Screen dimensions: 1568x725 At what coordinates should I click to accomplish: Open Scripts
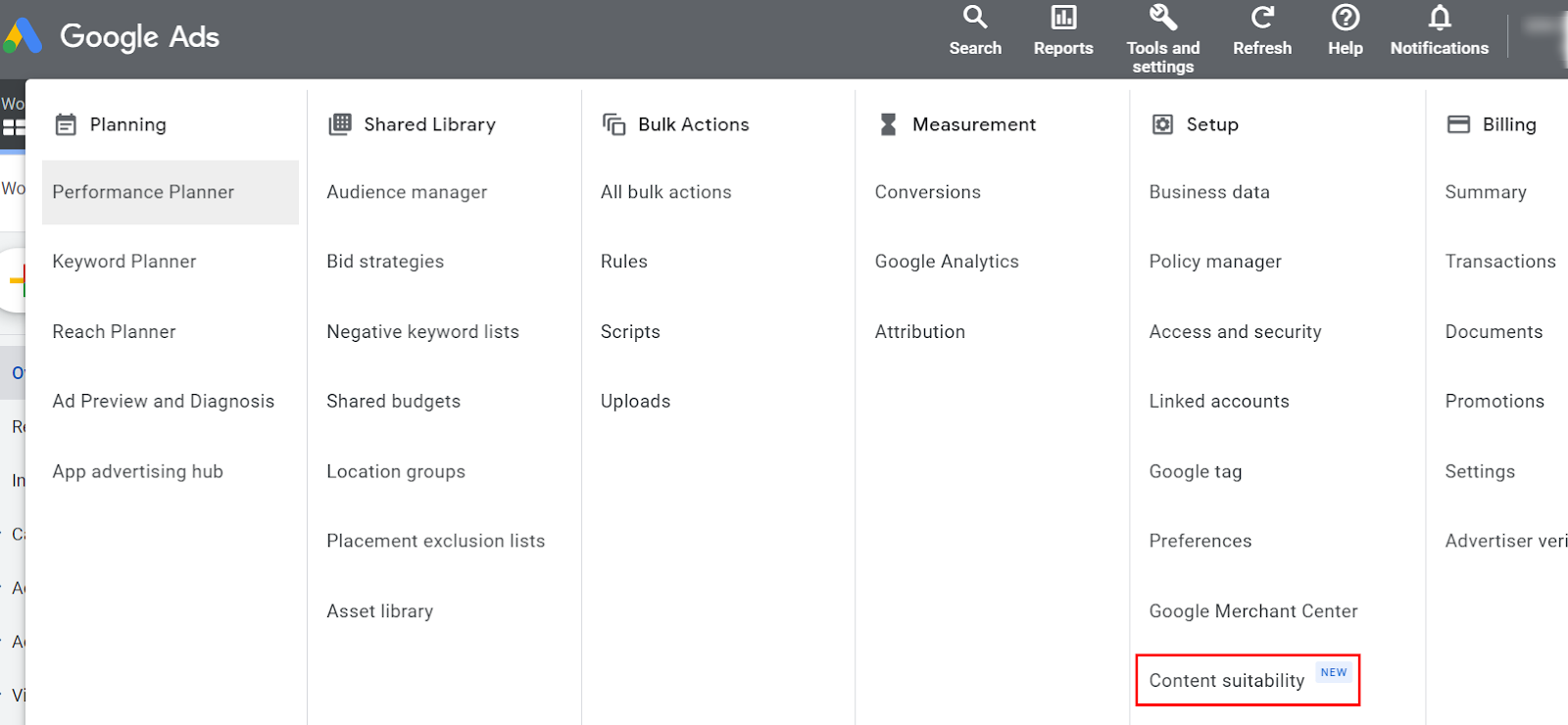(630, 331)
